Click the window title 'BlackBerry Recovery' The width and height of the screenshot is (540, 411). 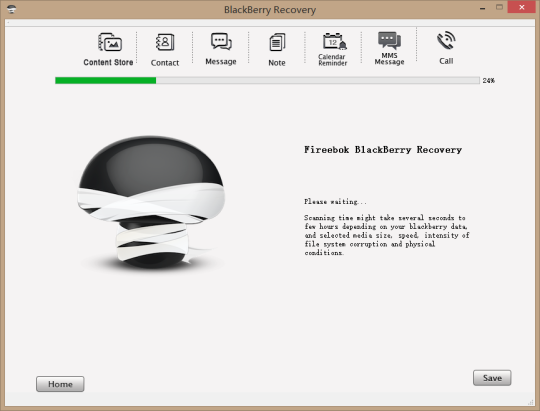click(270, 10)
